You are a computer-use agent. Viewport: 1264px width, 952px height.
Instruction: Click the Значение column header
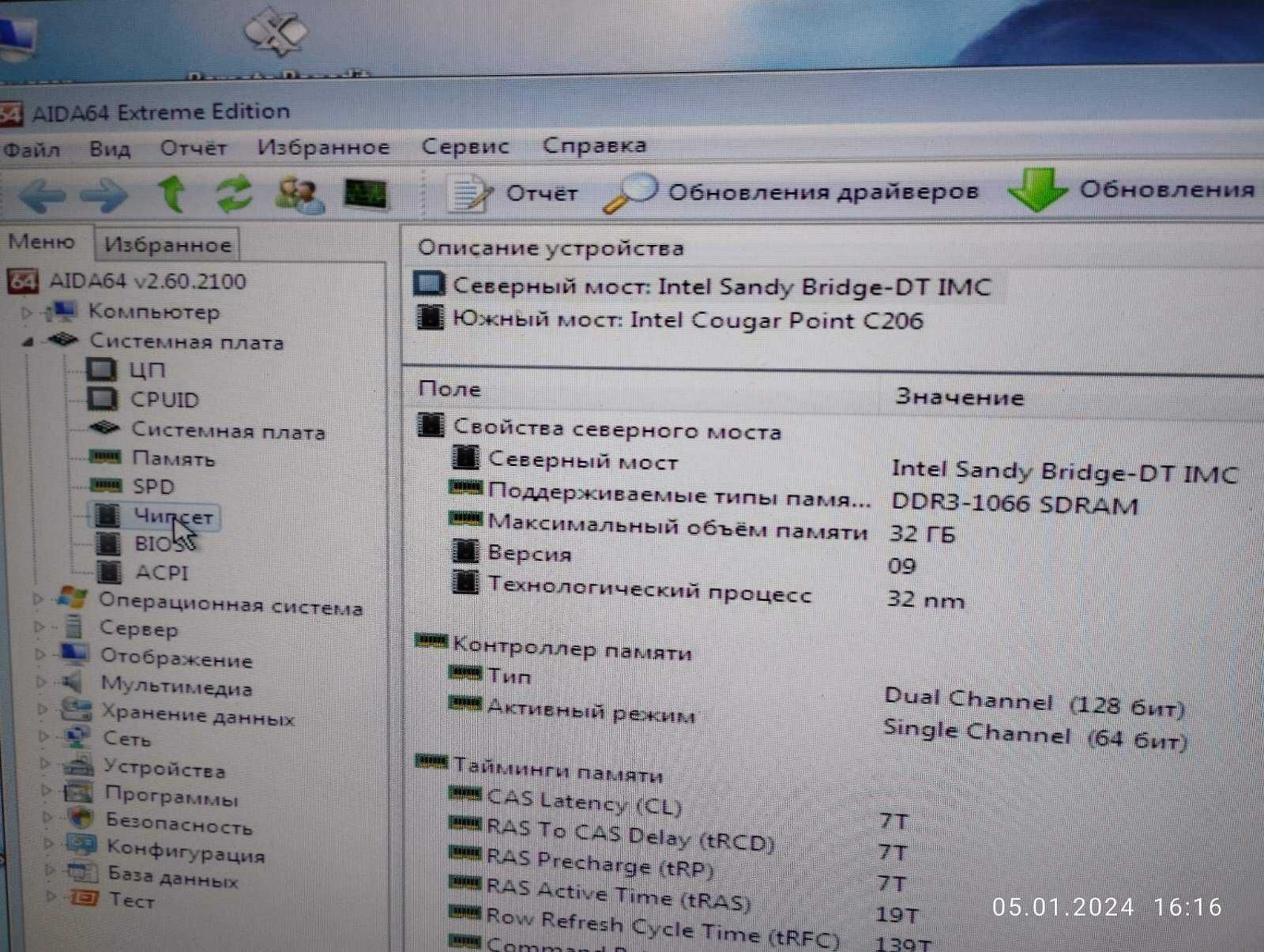959,396
